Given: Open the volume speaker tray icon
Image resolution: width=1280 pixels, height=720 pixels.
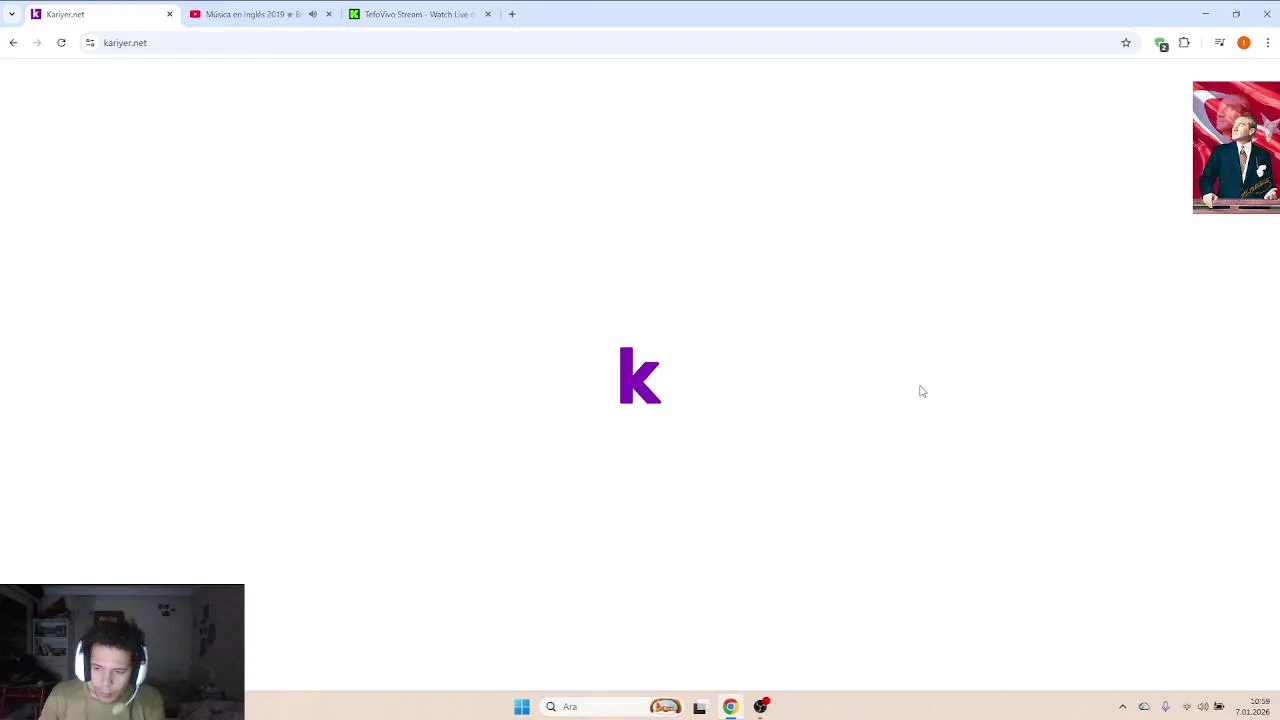Looking at the screenshot, I should (x=1203, y=707).
